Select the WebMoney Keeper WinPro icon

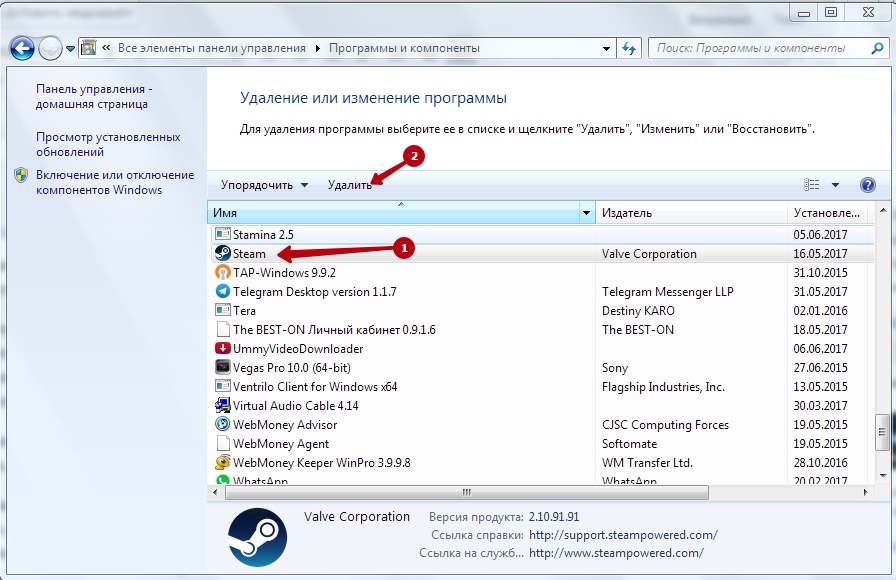222,462
